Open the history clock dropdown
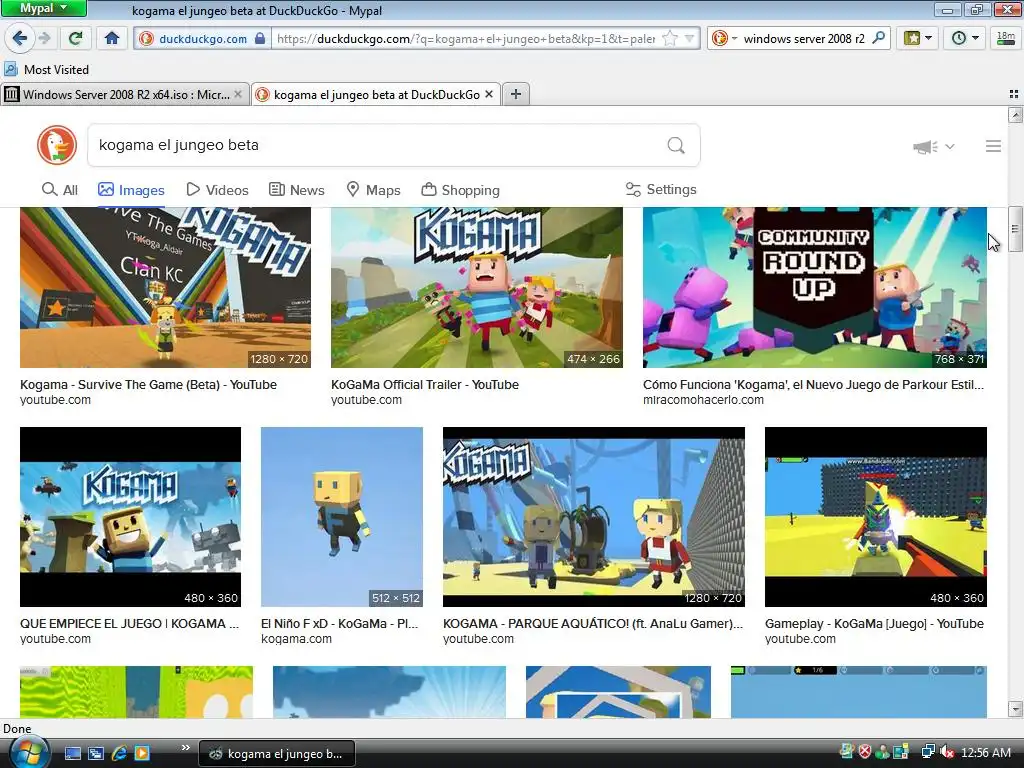Image resolution: width=1024 pixels, height=768 pixels. 965,38
